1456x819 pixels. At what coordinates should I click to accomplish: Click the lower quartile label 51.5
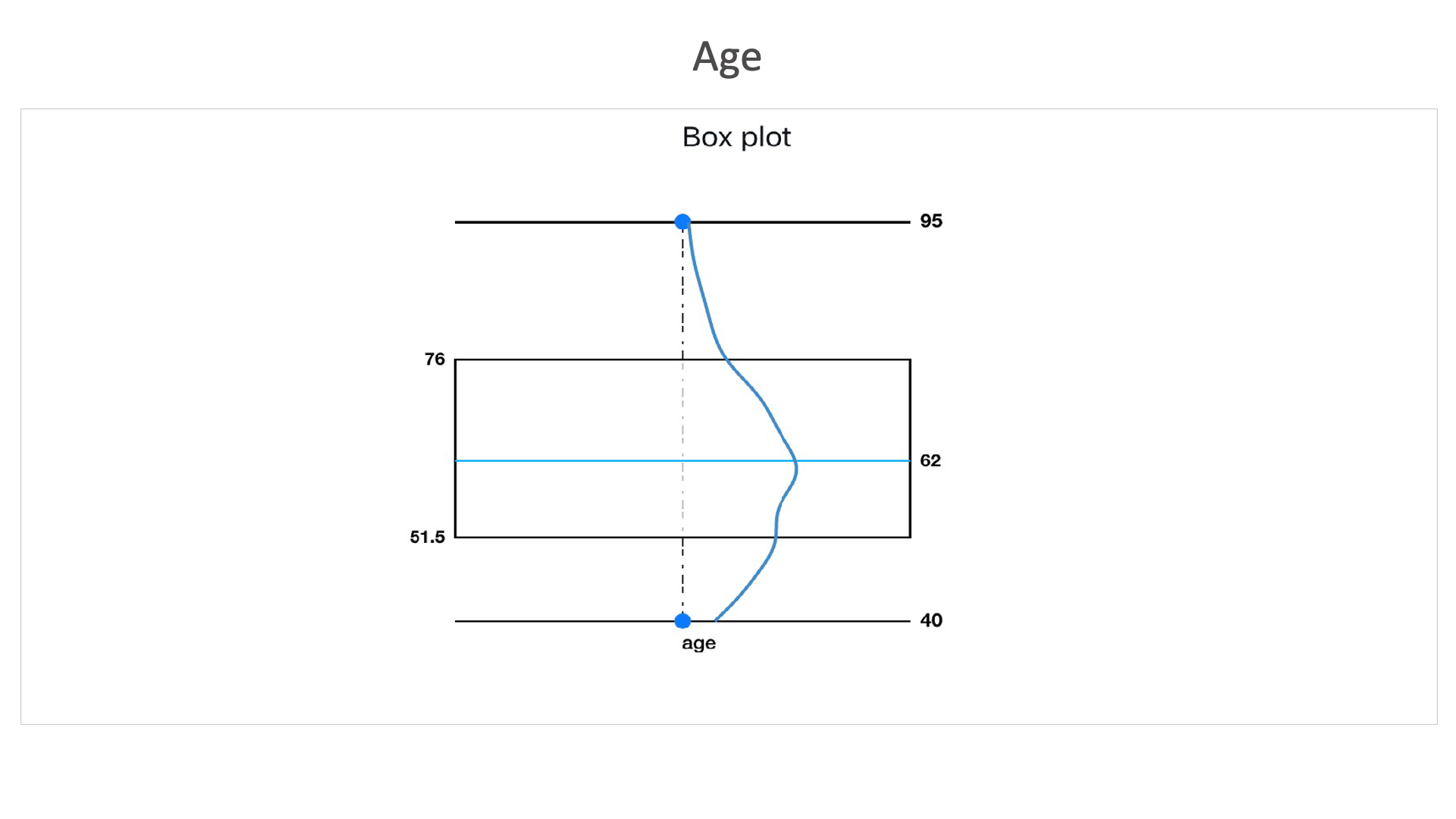(428, 537)
